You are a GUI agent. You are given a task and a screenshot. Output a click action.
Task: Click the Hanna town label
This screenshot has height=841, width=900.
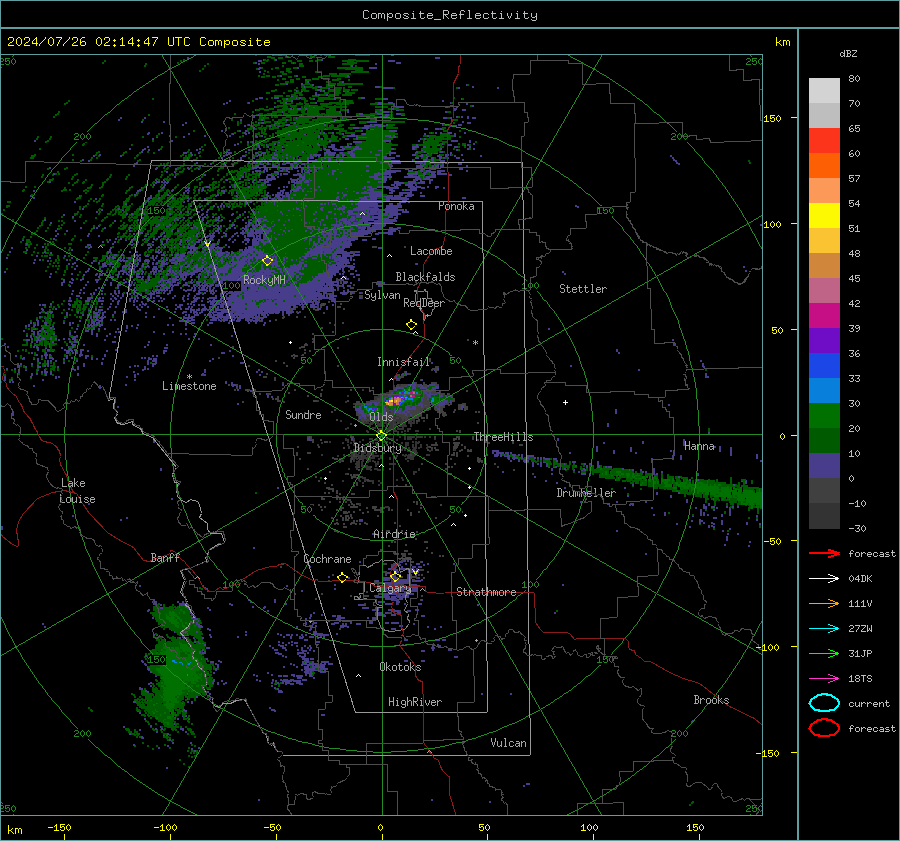click(x=699, y=446)
